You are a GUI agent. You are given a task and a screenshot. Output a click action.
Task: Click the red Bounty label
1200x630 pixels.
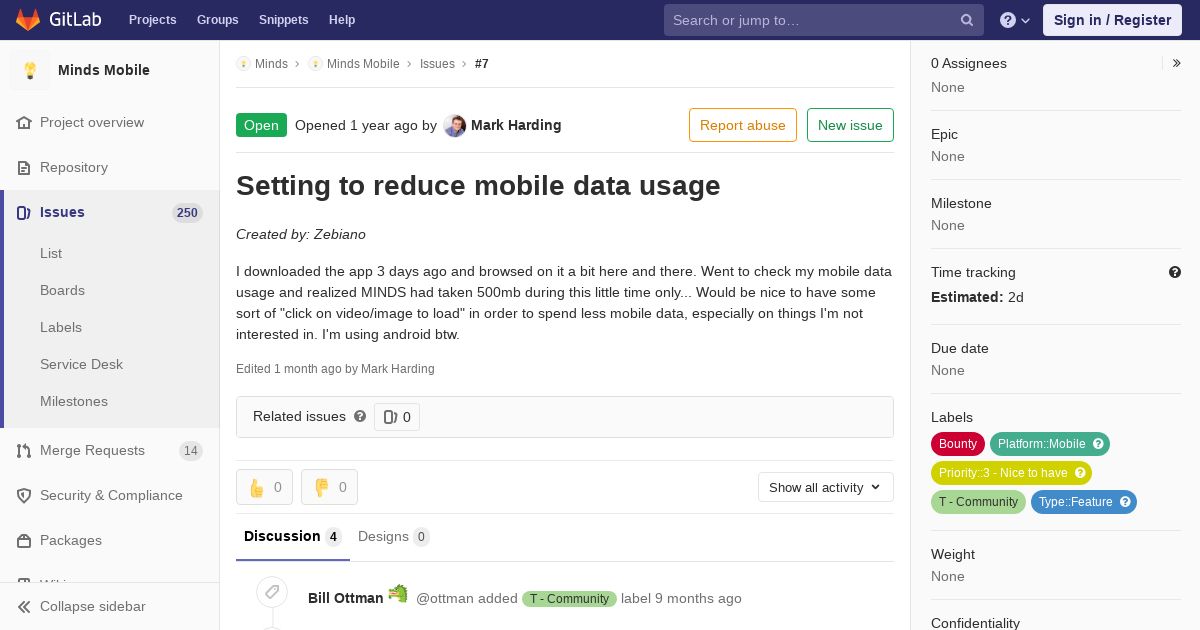pos(957,444)
